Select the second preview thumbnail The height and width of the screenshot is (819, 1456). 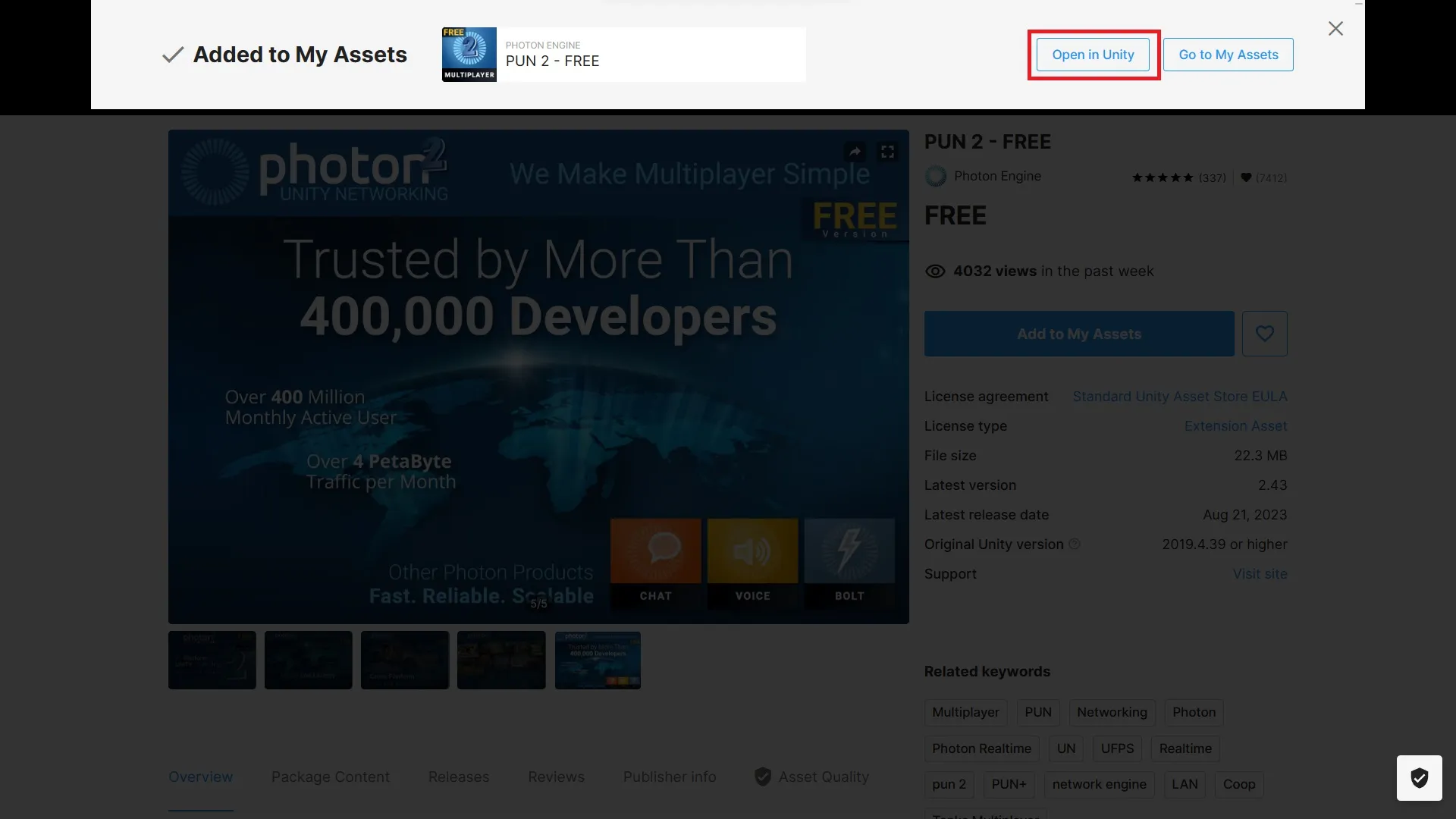click(309, 661)
